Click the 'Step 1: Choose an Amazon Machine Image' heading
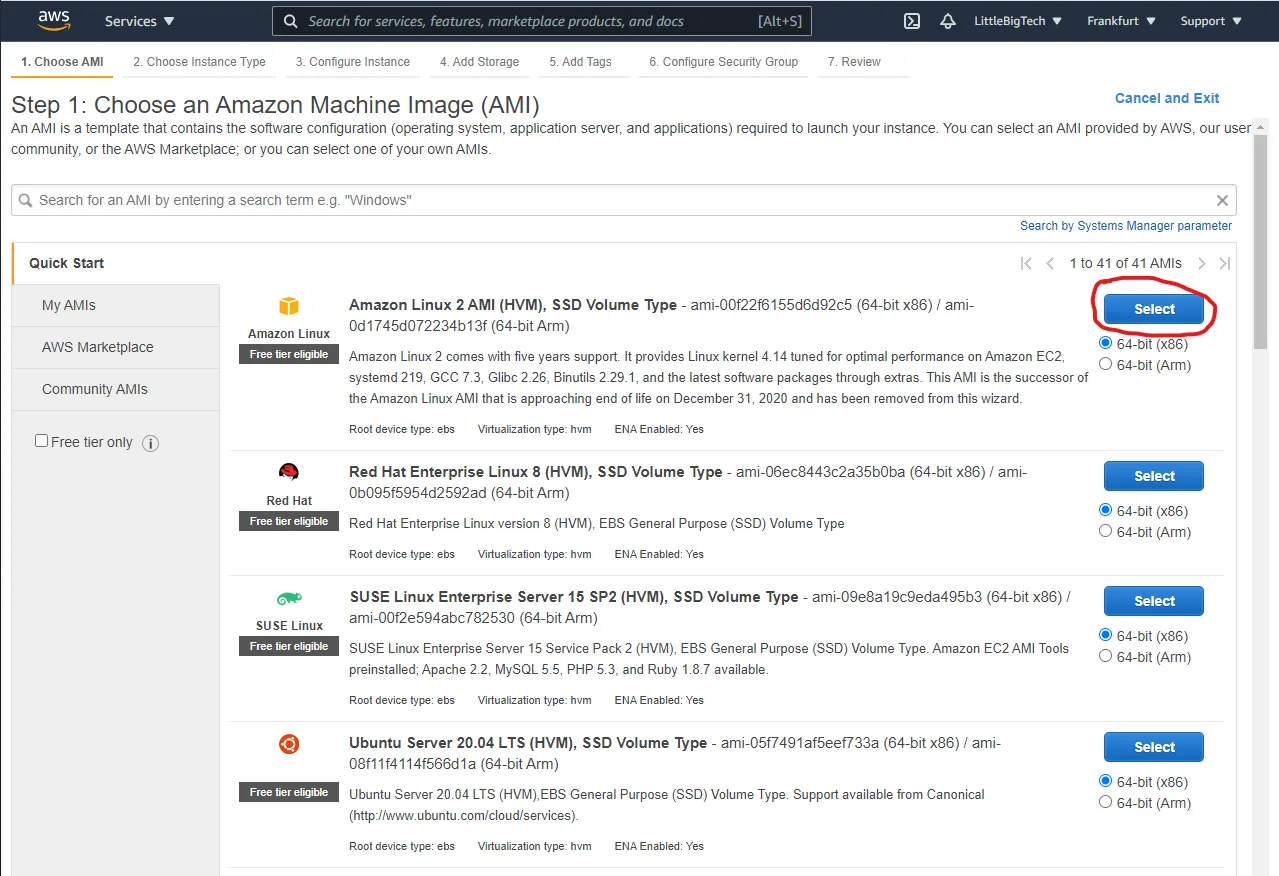The image size is (1279, 876). pos(275,105)
